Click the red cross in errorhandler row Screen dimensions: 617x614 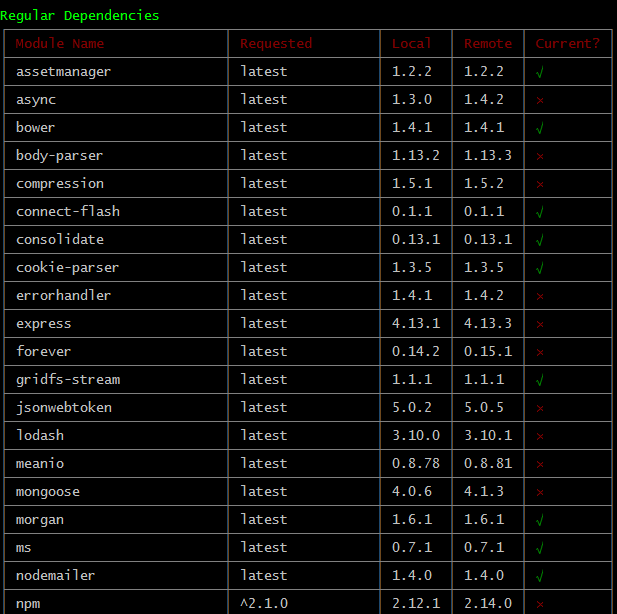tap(540, 296)
